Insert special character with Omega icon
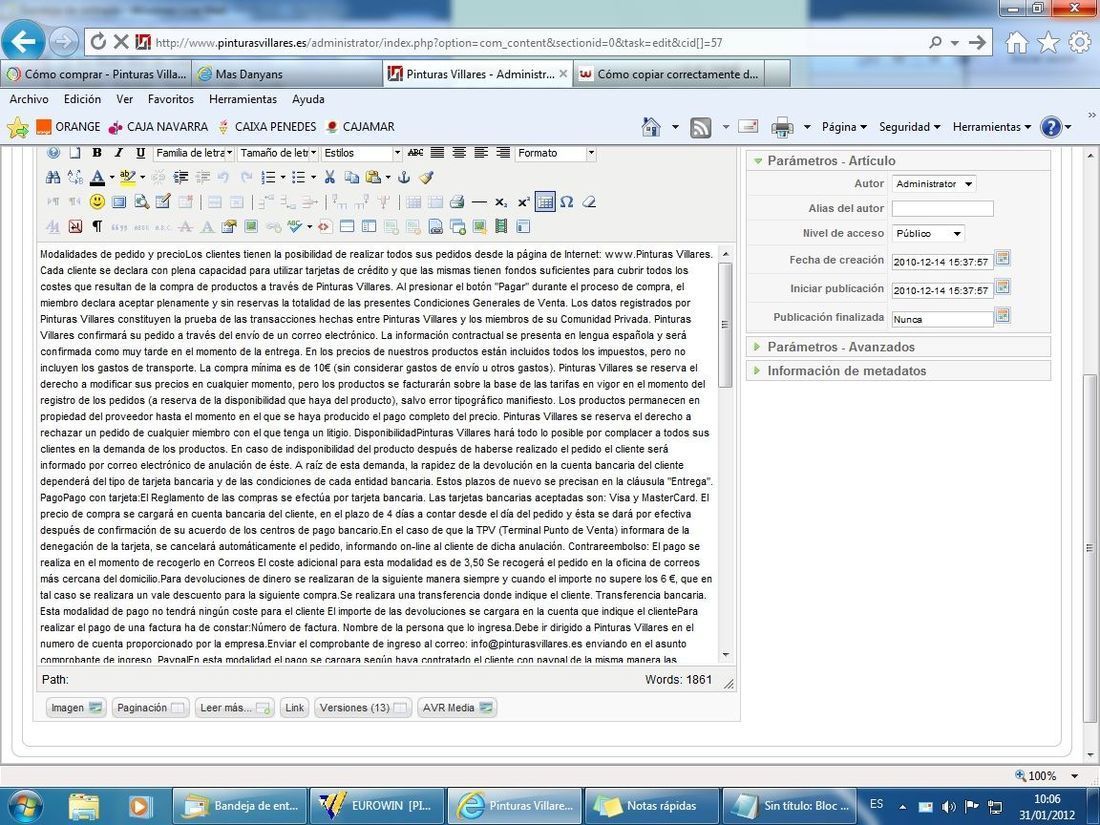Image resolution: width=1100 pixels, height=825 pixels. (567, 202)
